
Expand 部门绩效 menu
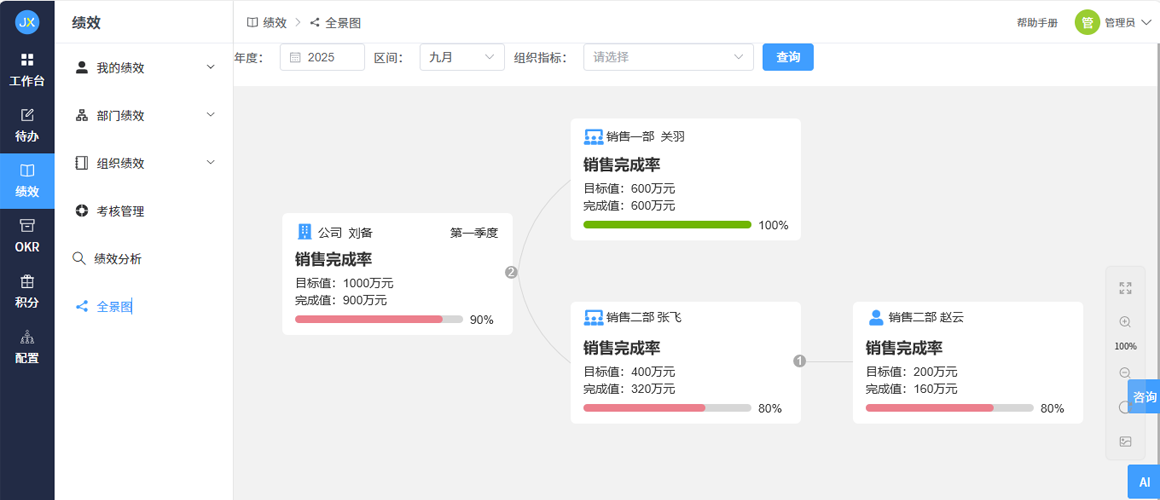tap(145, 115)
